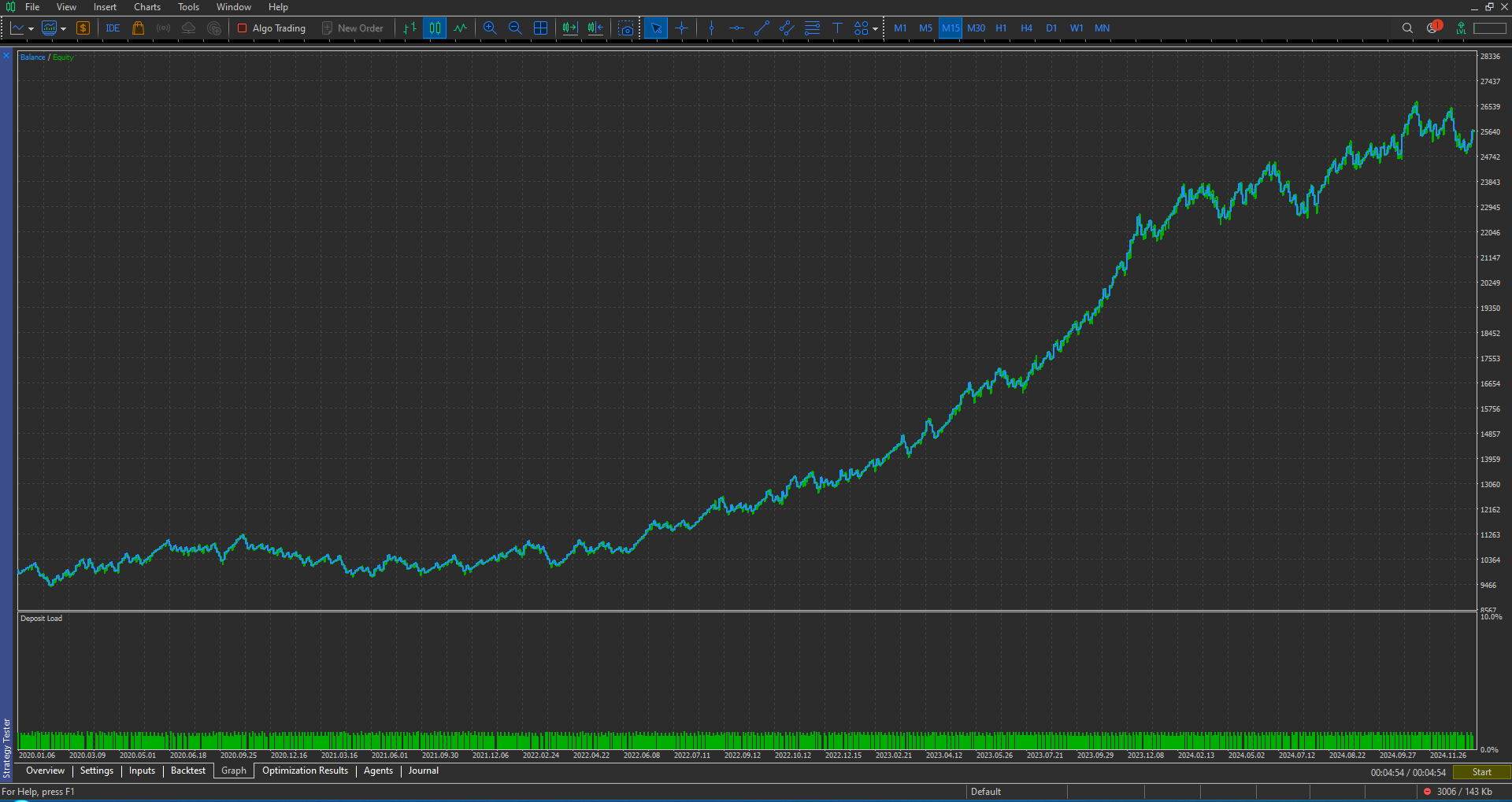Open the chart profiles dropdown
This screenshot has width=1512, height=802.
[x=64, y=28]
